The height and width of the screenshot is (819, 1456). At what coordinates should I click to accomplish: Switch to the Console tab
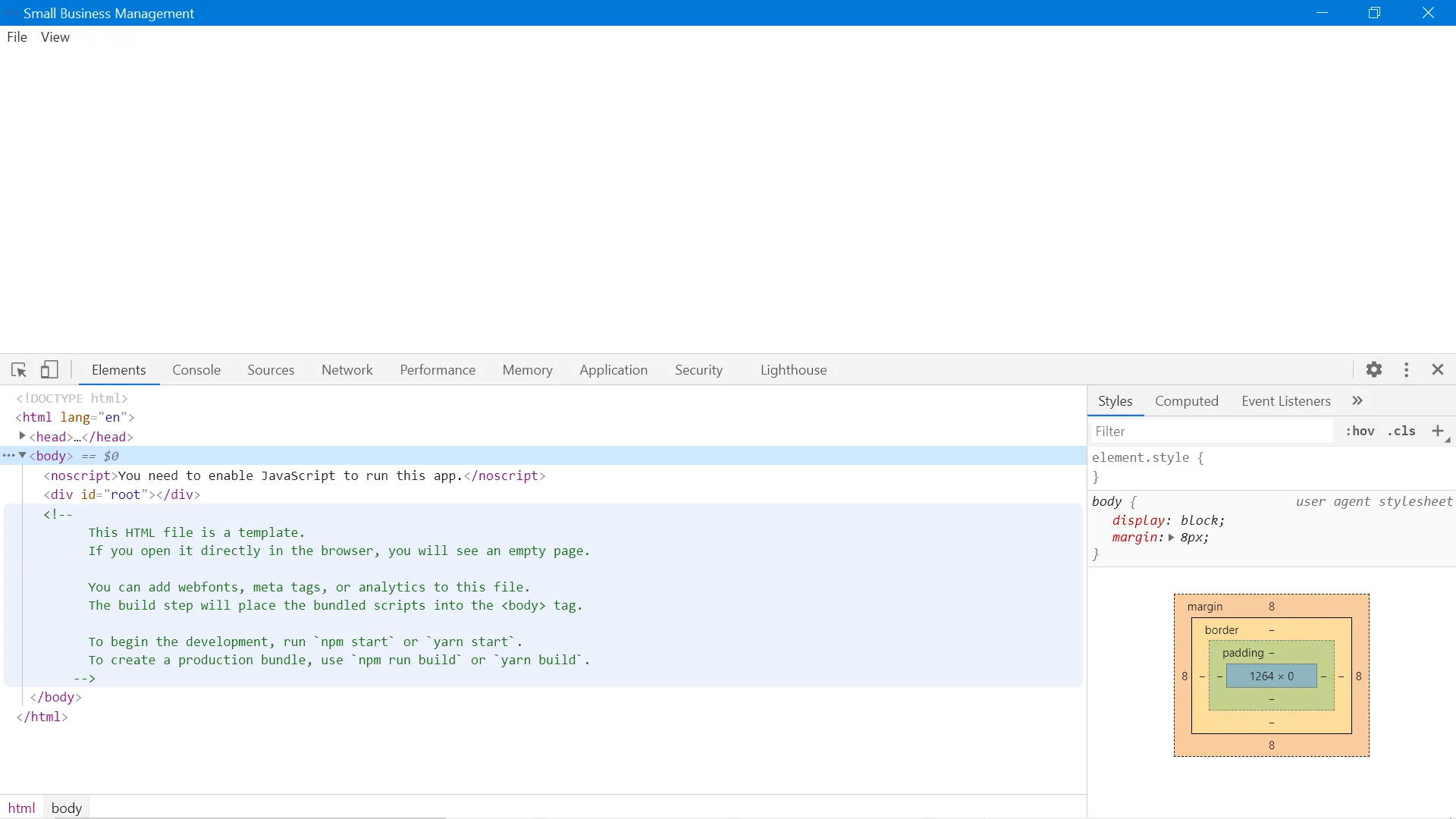tap(196, 370)
